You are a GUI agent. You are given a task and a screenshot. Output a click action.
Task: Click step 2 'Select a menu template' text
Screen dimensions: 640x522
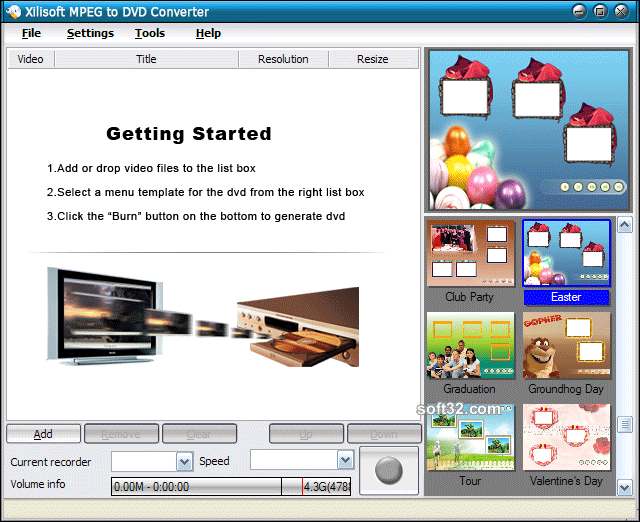tap(205, 192)
